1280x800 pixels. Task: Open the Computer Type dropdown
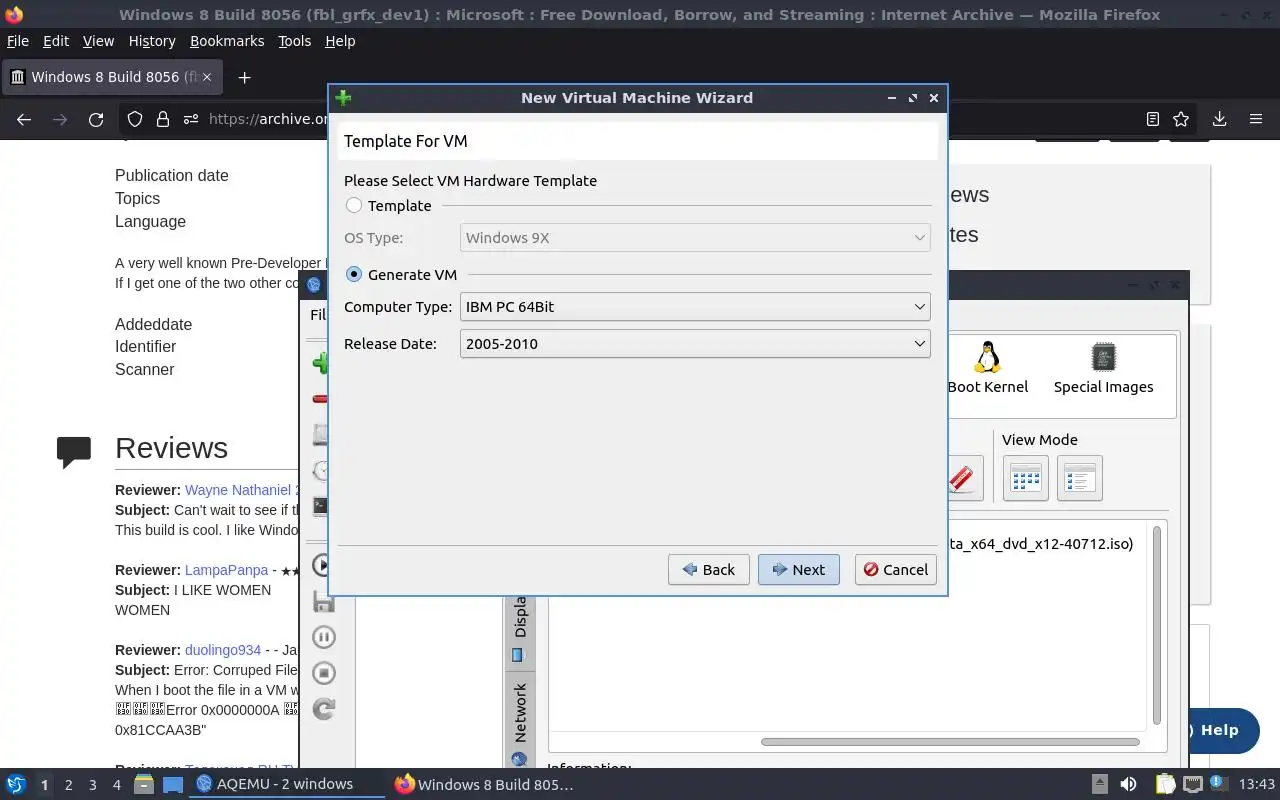click(695, 306)
